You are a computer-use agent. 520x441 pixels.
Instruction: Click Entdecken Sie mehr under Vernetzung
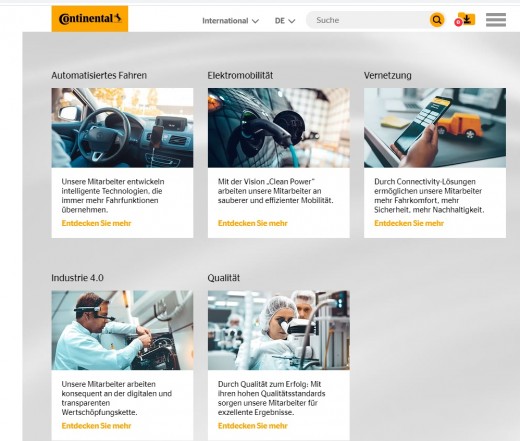pyautogui.click(x=409, y=223)
